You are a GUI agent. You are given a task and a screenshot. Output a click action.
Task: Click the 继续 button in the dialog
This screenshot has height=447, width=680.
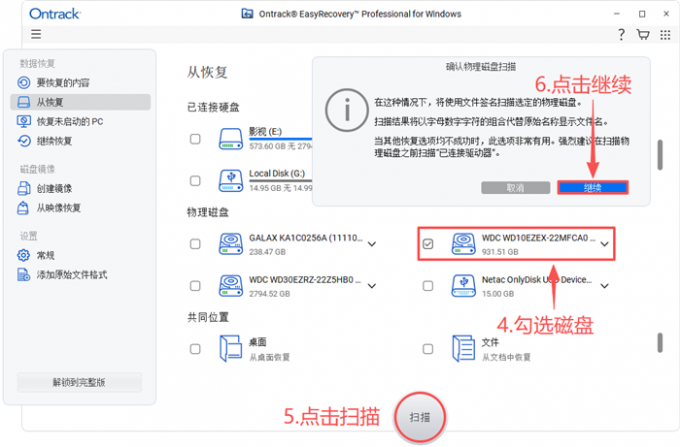(593, 188)
